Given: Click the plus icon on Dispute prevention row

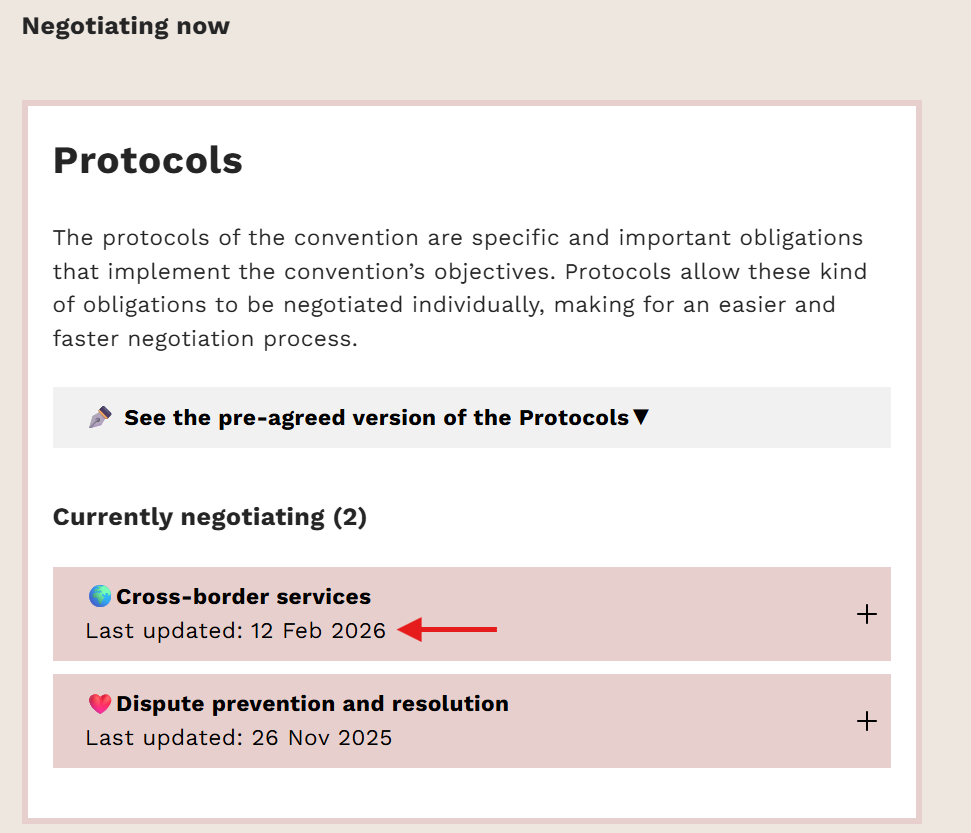Looking at the screenshot, I should click(867, 721).
